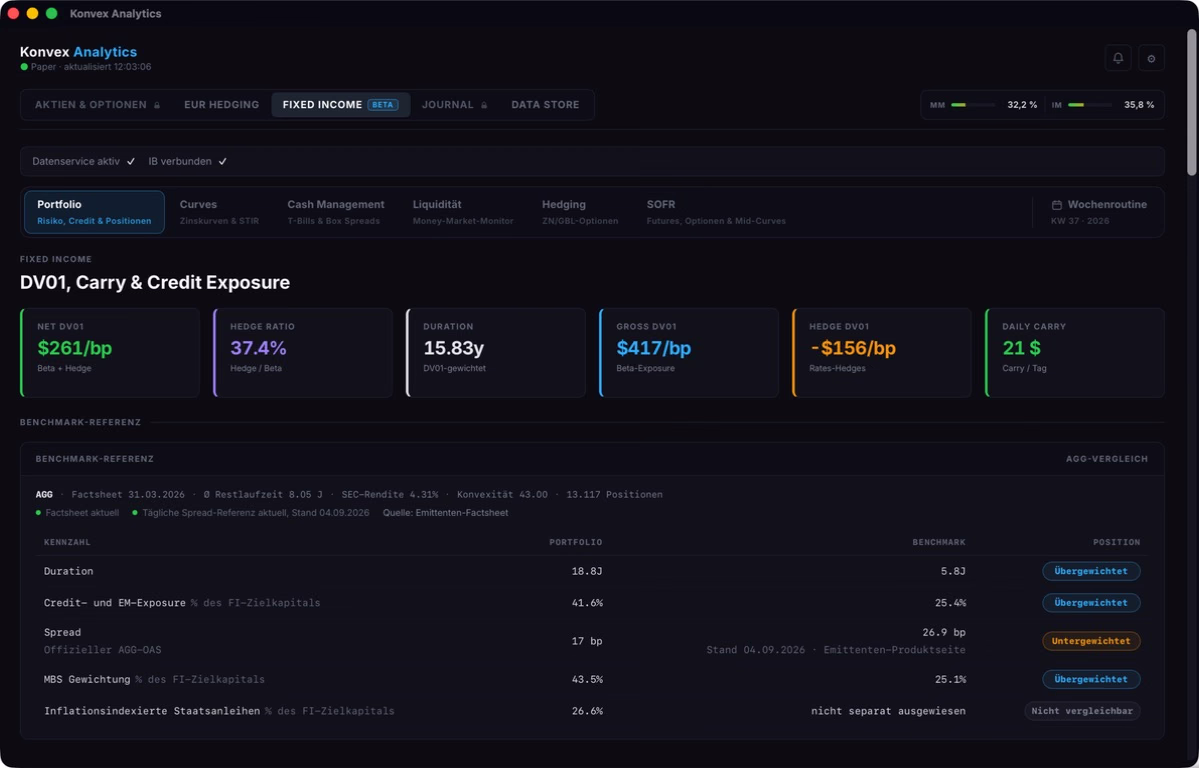1199x768 pixels.
Task: Open the Cash Management section
Action: 336,212
